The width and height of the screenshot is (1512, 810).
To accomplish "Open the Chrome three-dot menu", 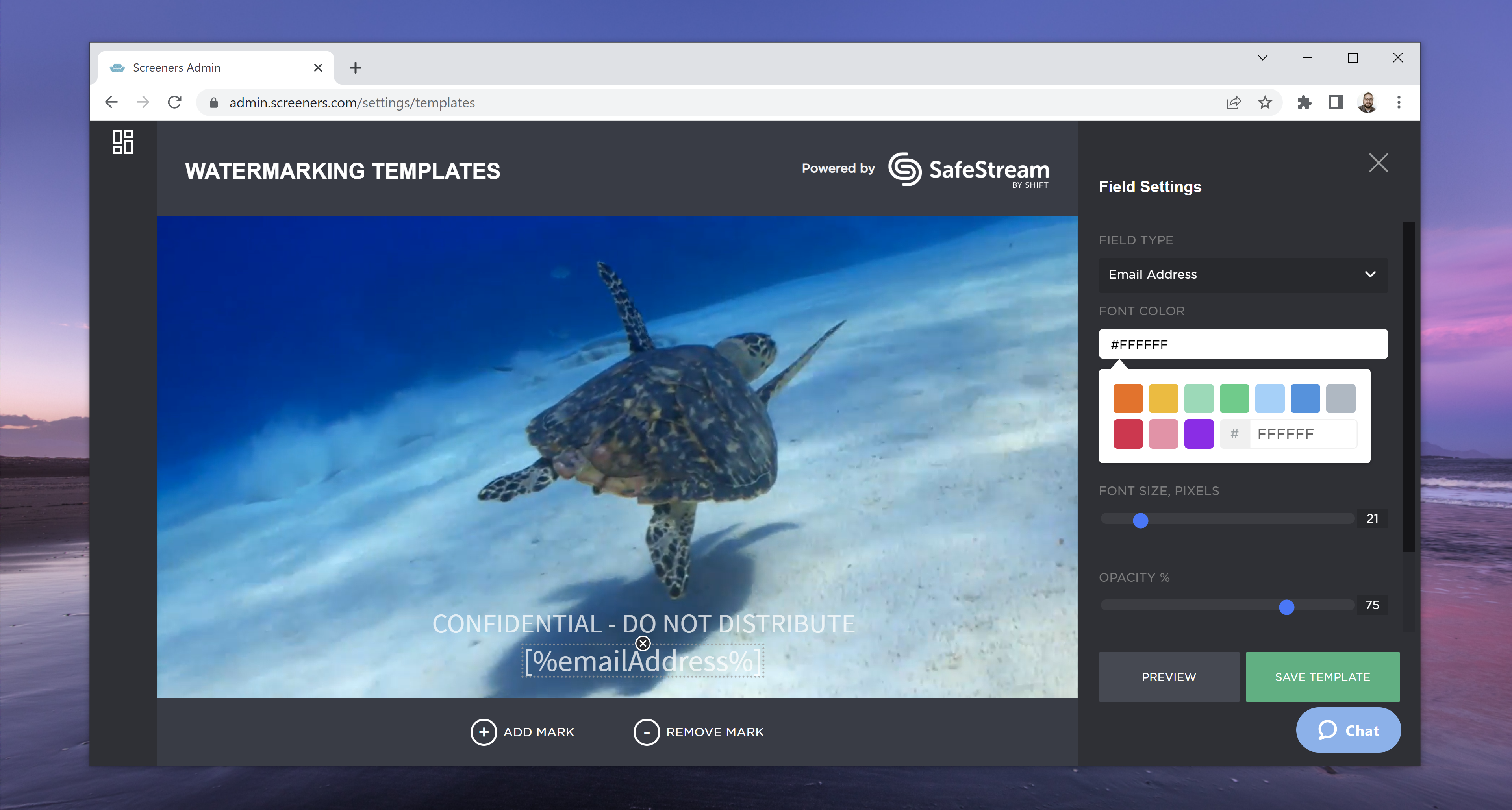I will pyautogui.click(x=1398, y=103).
